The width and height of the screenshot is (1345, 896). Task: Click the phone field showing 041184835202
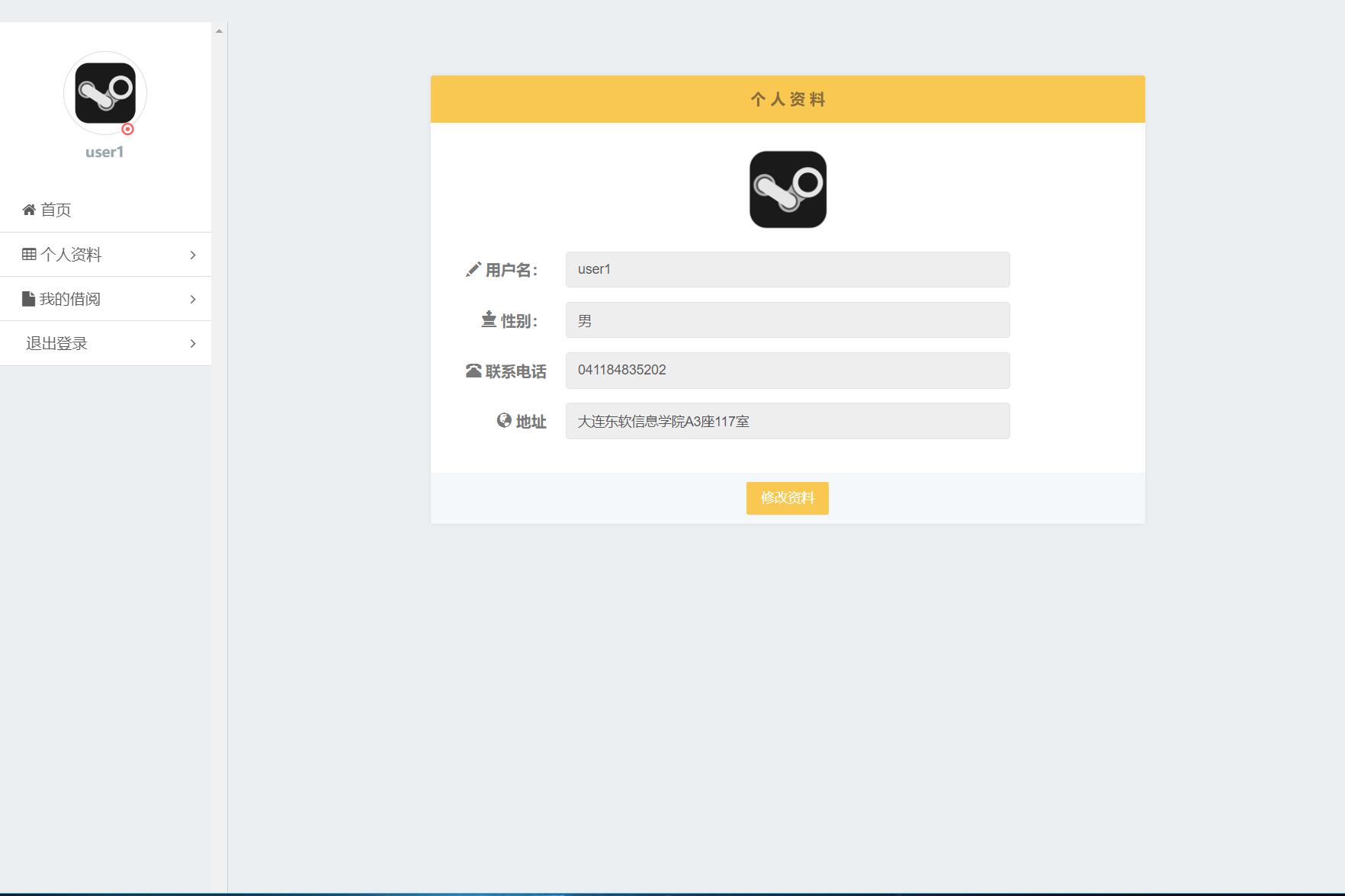tap(788, 371)
